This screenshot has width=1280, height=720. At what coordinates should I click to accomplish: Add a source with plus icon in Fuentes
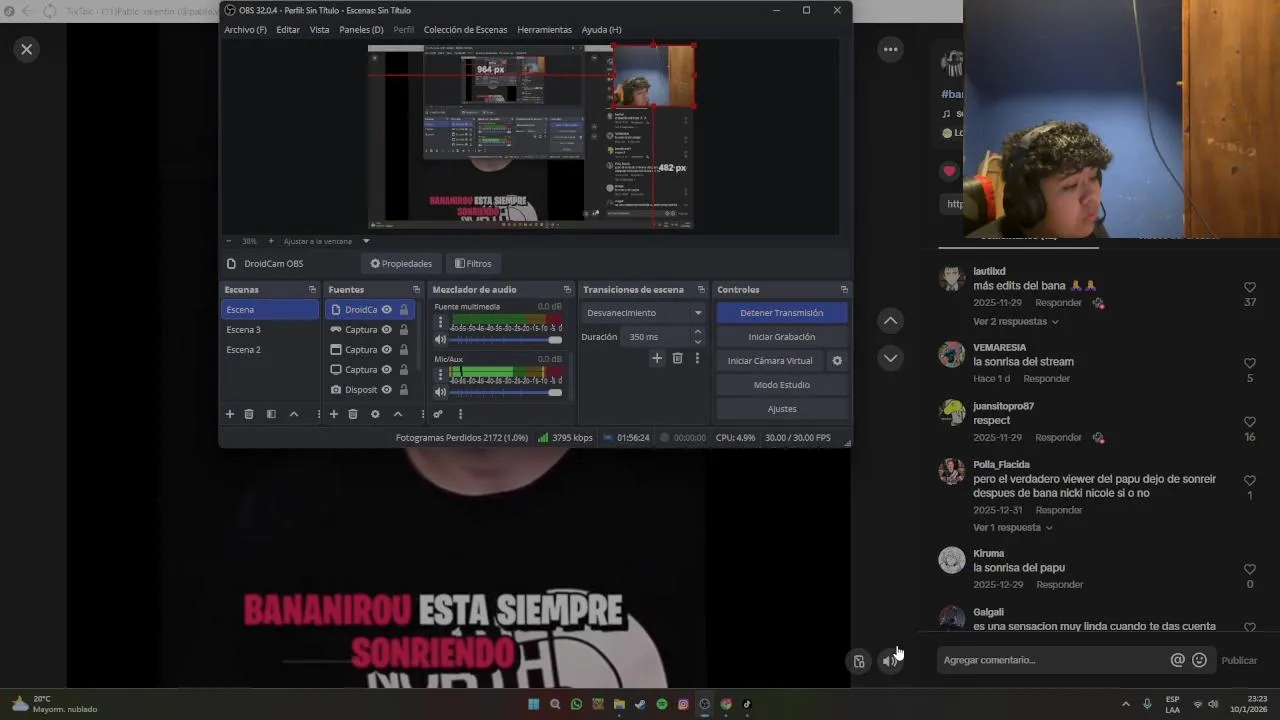click(334, 414)
